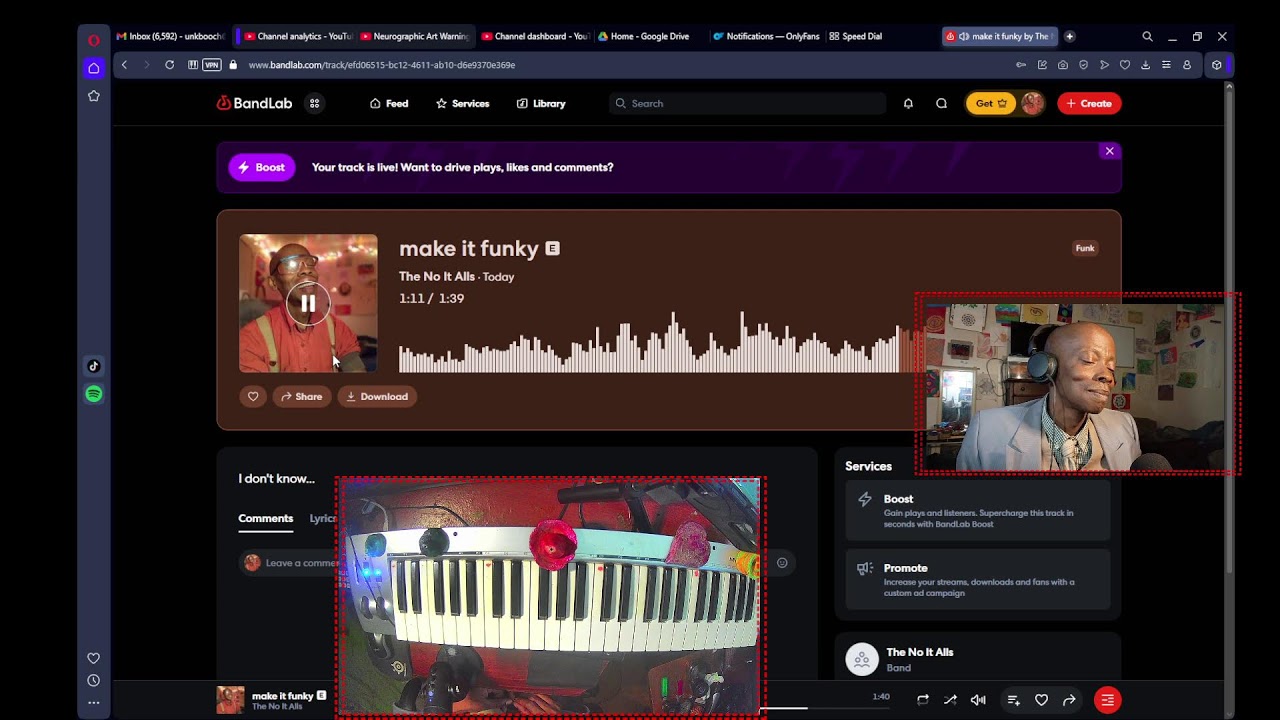The width and height of the screenshot is (1280, 720).
Task: Click the purple Boost banner button
Action: click(x=262, y=167)
